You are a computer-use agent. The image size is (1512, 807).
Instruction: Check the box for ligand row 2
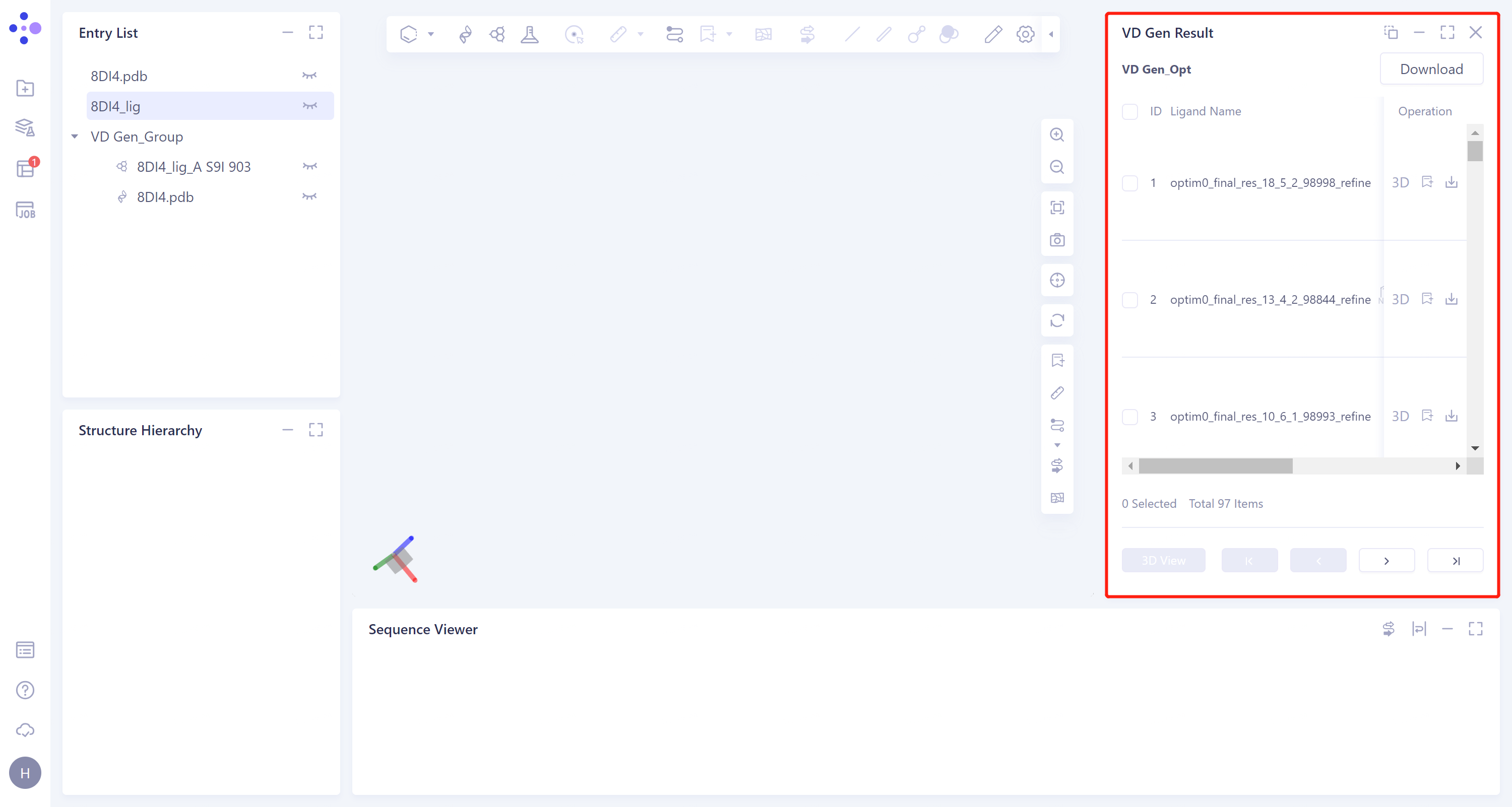click(x=1129, y=300)
